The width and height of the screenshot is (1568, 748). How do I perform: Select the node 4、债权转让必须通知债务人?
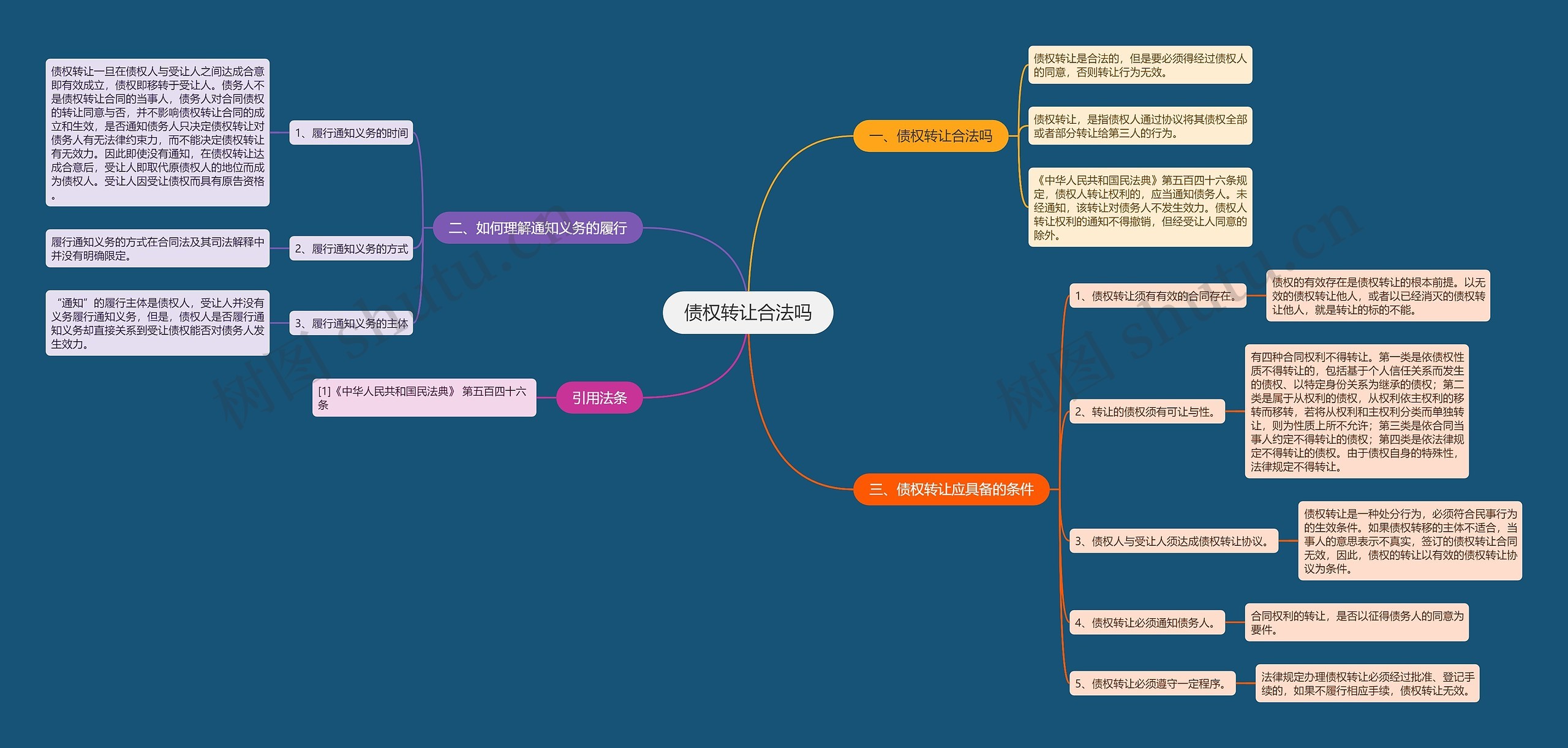tap(1147, 622)
